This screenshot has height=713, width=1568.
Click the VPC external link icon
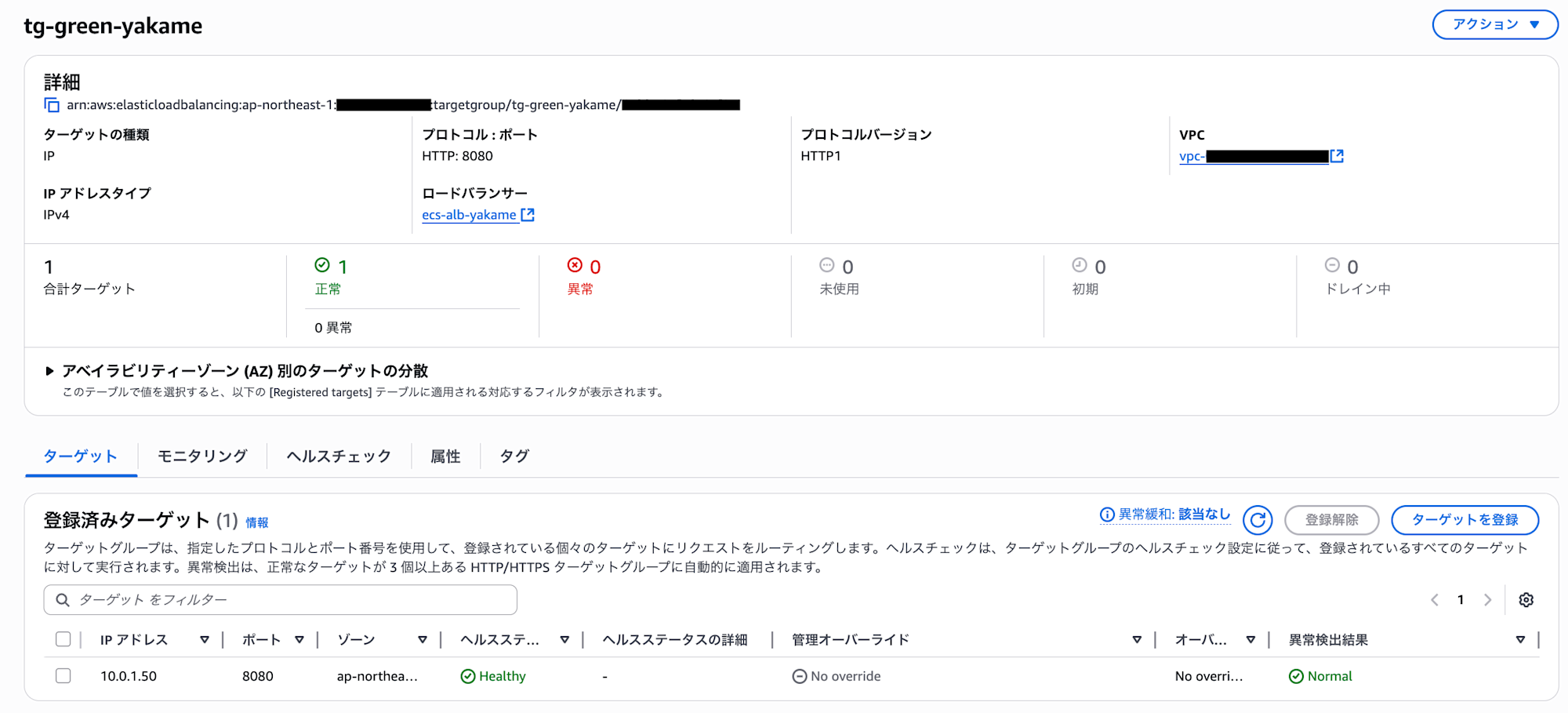click(1338, 156)
